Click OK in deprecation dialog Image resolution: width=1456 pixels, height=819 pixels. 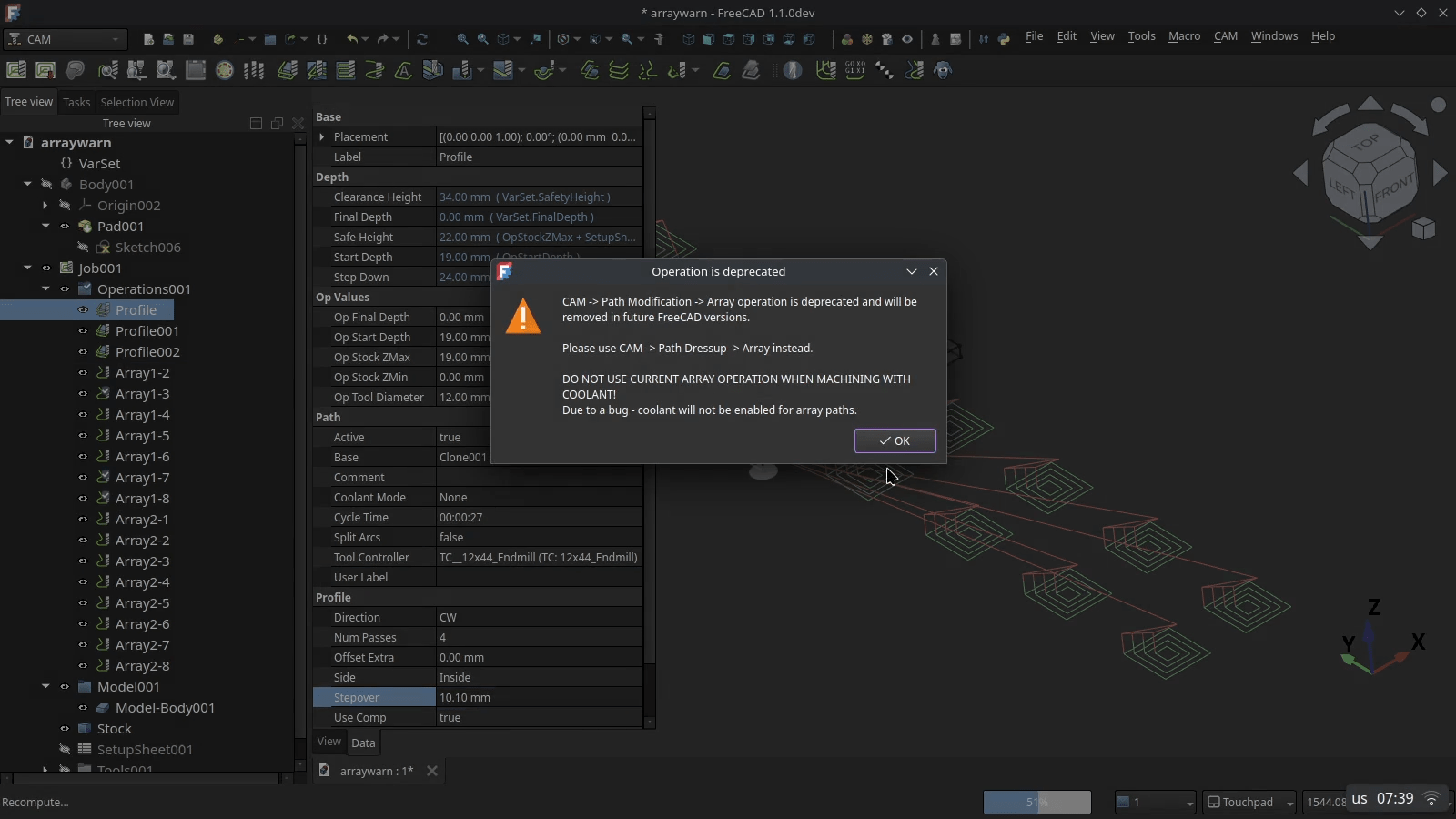pos(895,441)
